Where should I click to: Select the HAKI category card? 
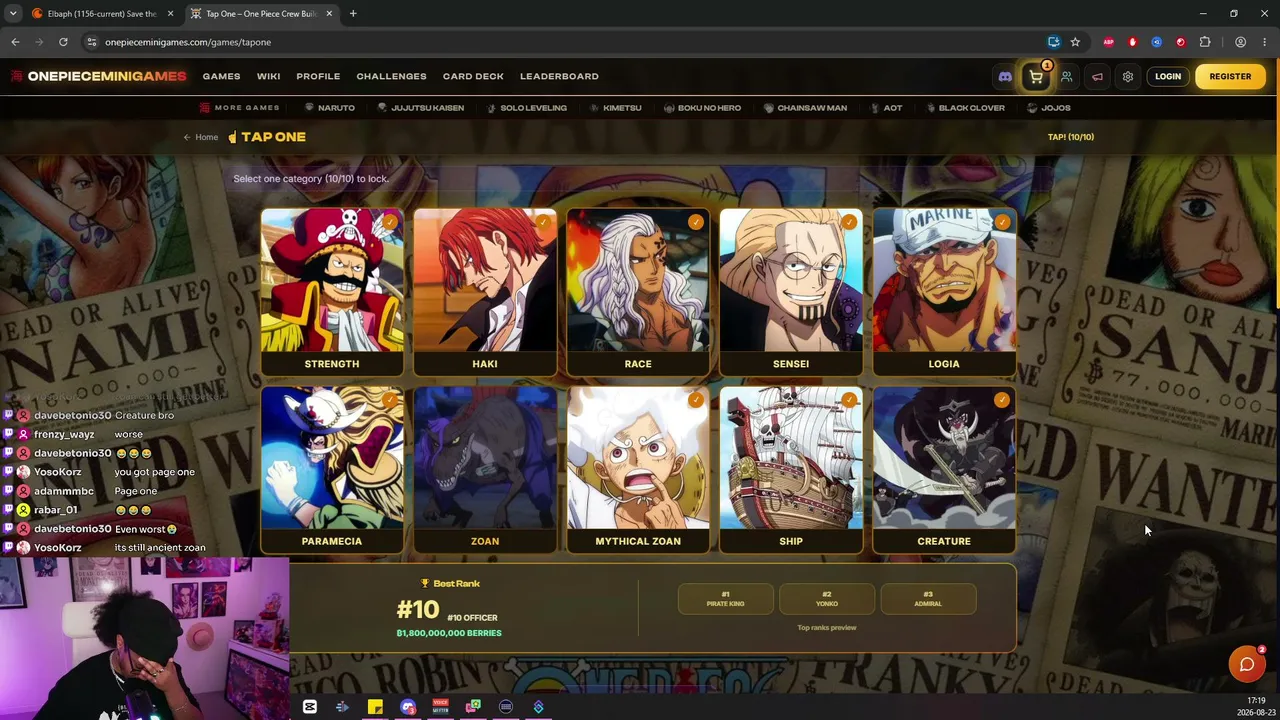click(x=485, y=292)
